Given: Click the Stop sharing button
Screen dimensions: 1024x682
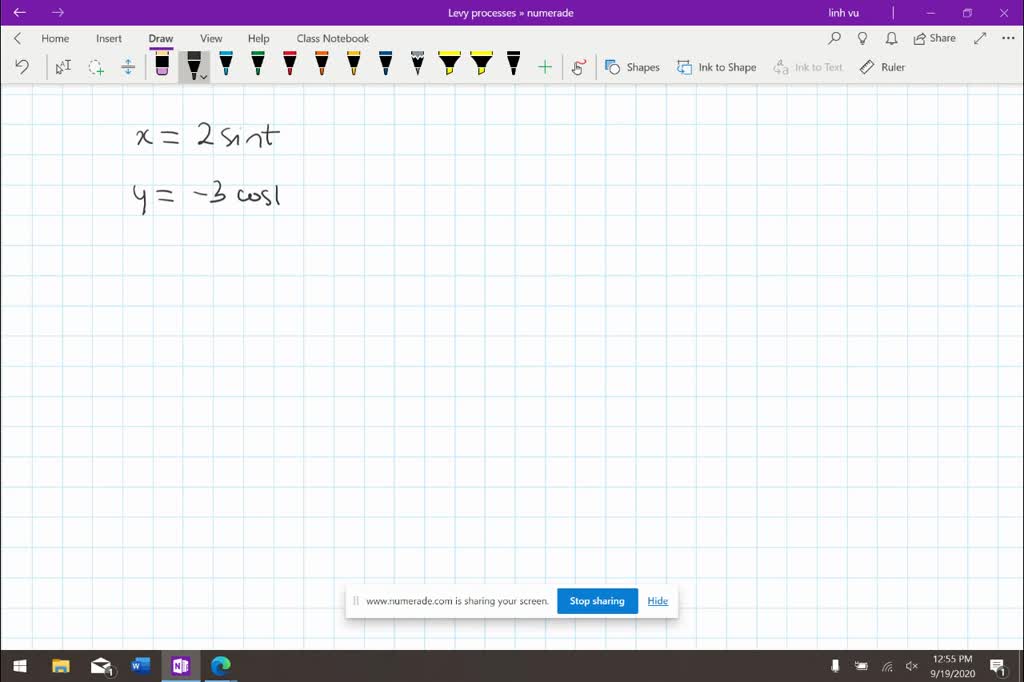Looking at the screenshot, I should click(x=597, y=601).
